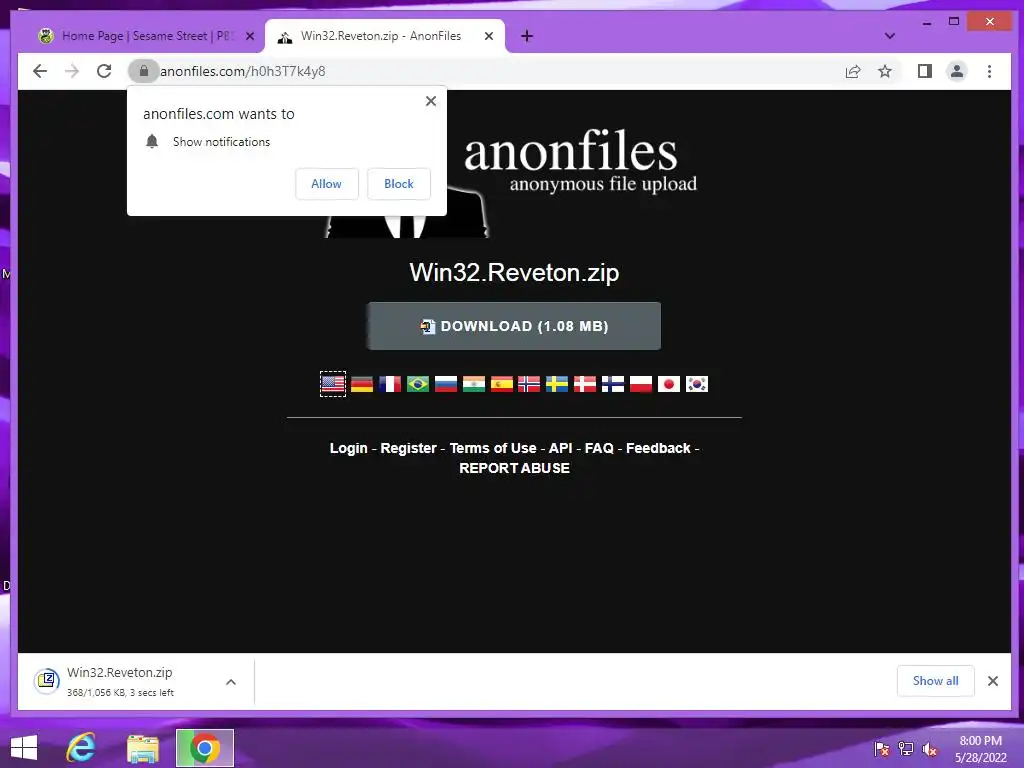Open the muted volume tray icon

point(930,748)
